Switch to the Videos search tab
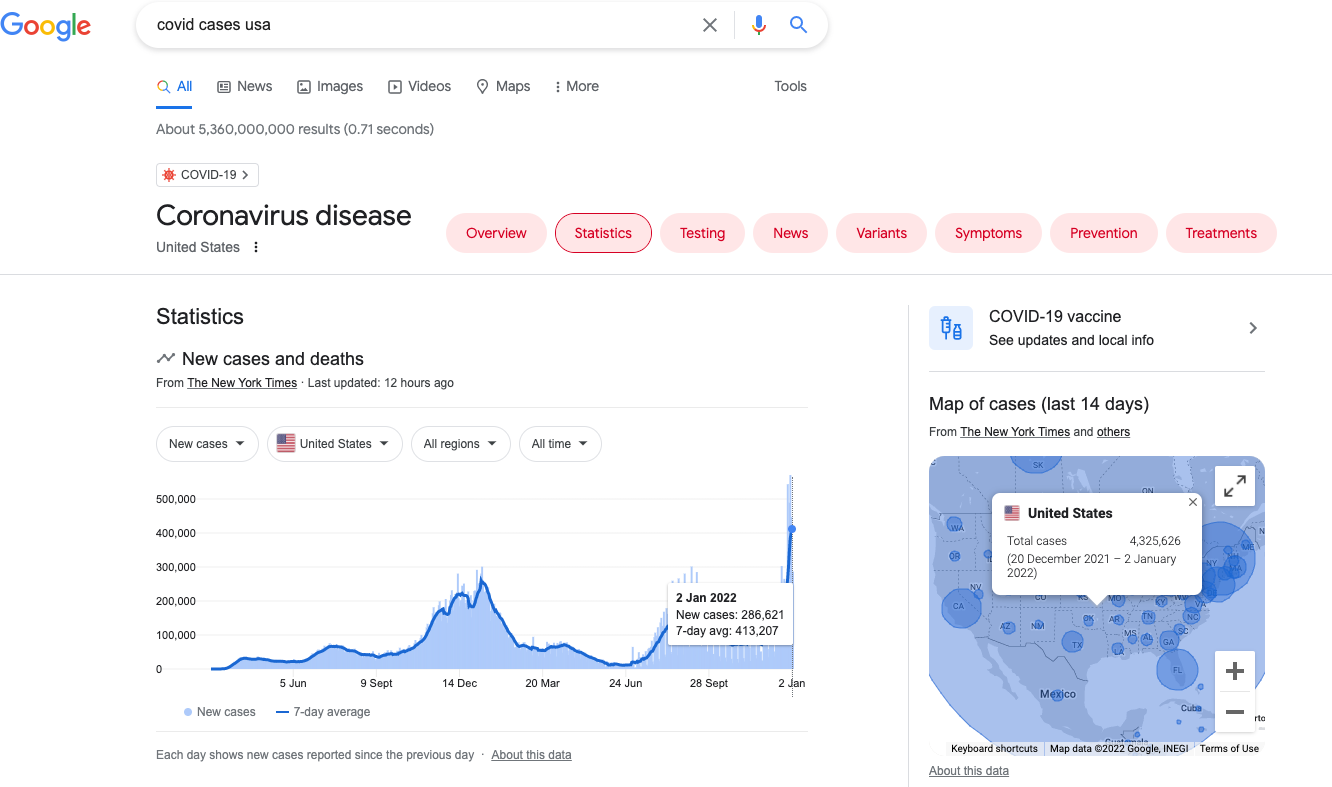1332x787 pixels. click(x=420, y=87)
